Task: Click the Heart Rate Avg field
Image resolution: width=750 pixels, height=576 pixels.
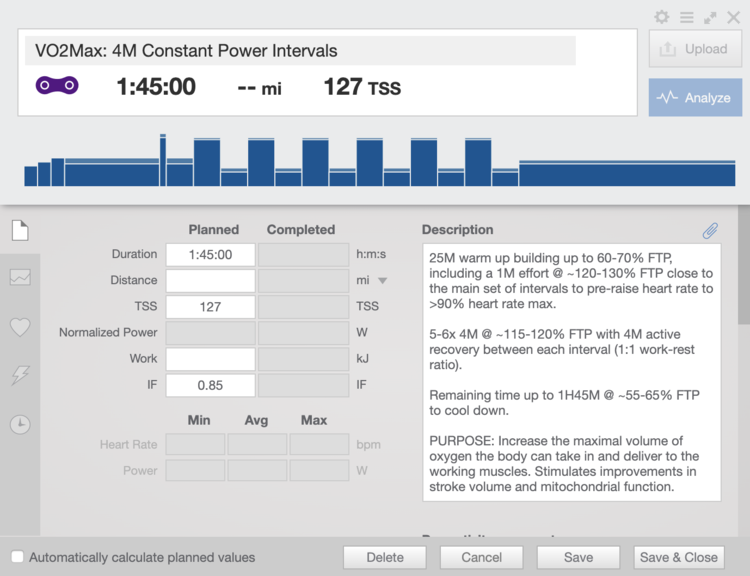Action: (257, 444)
